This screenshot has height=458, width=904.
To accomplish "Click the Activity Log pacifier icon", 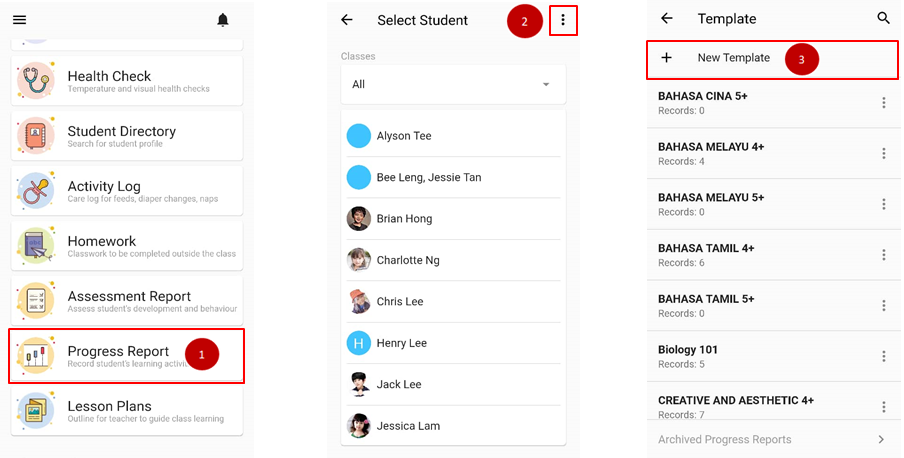I will [x=36, y=191].
